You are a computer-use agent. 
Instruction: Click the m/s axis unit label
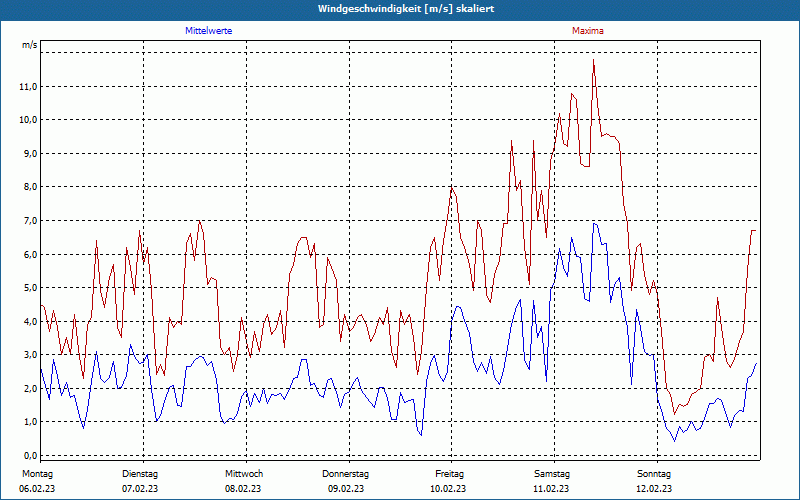pos(30,45)
